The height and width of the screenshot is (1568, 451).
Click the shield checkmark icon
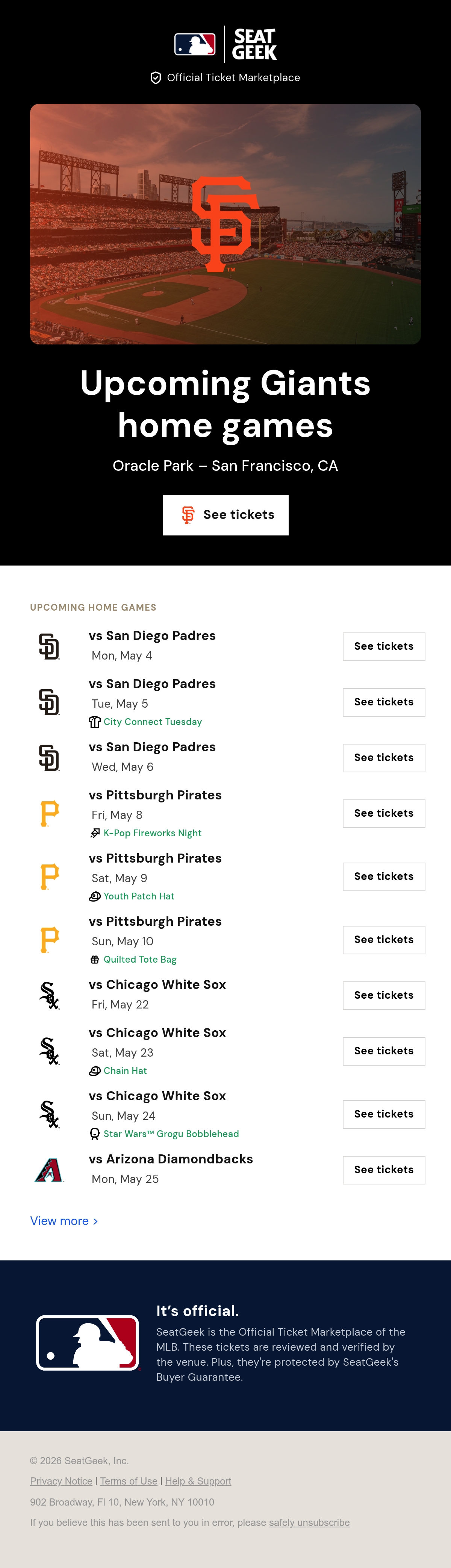coord(156,78)
